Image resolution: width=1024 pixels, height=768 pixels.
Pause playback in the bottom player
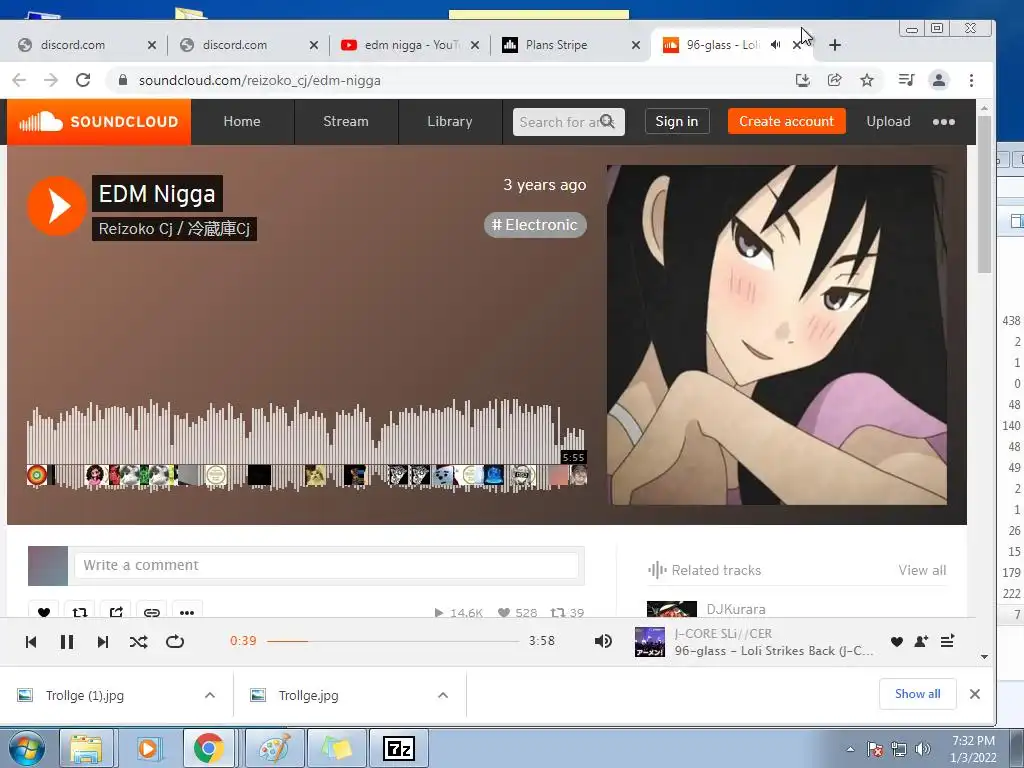[x=67, y=642]
